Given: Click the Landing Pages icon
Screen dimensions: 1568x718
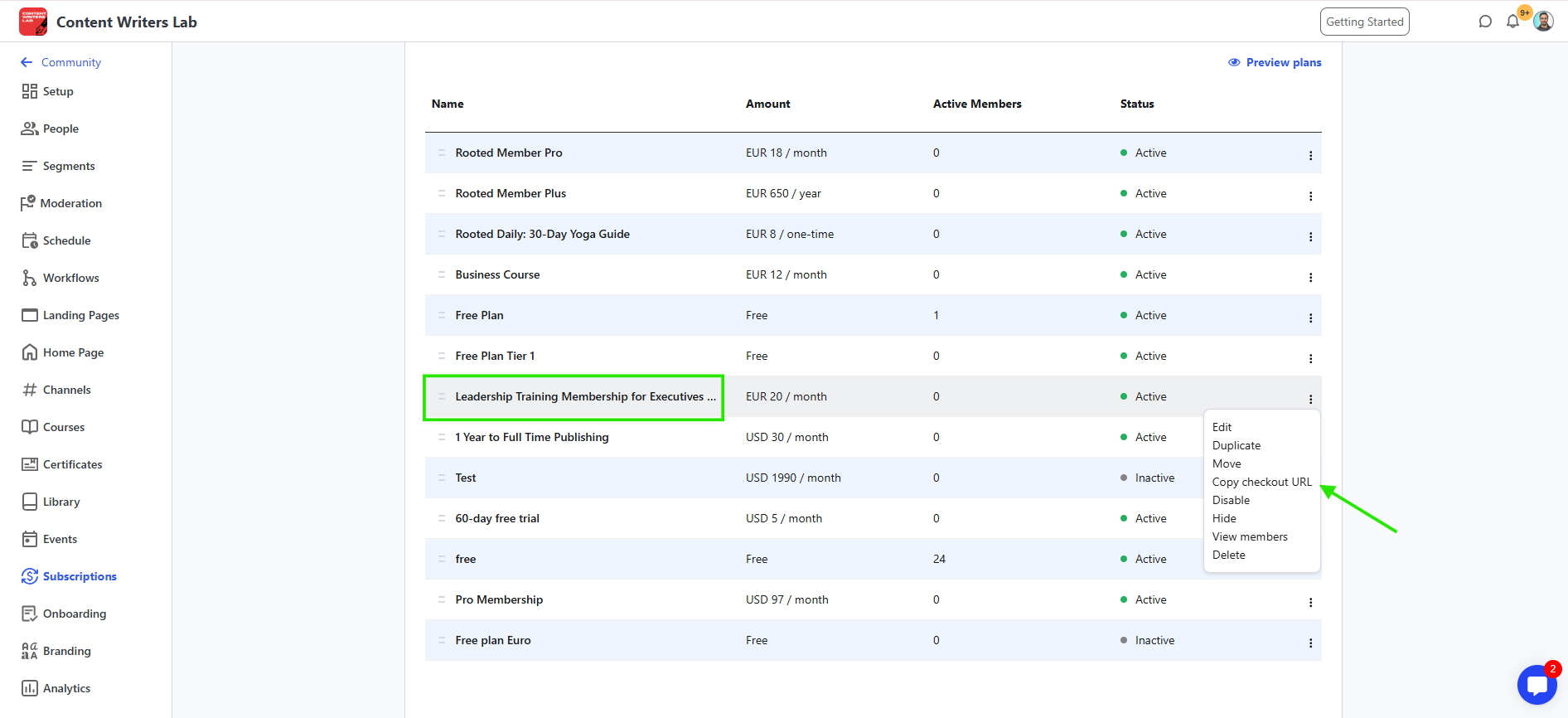Looking at the screenshot, I should 30,315.
